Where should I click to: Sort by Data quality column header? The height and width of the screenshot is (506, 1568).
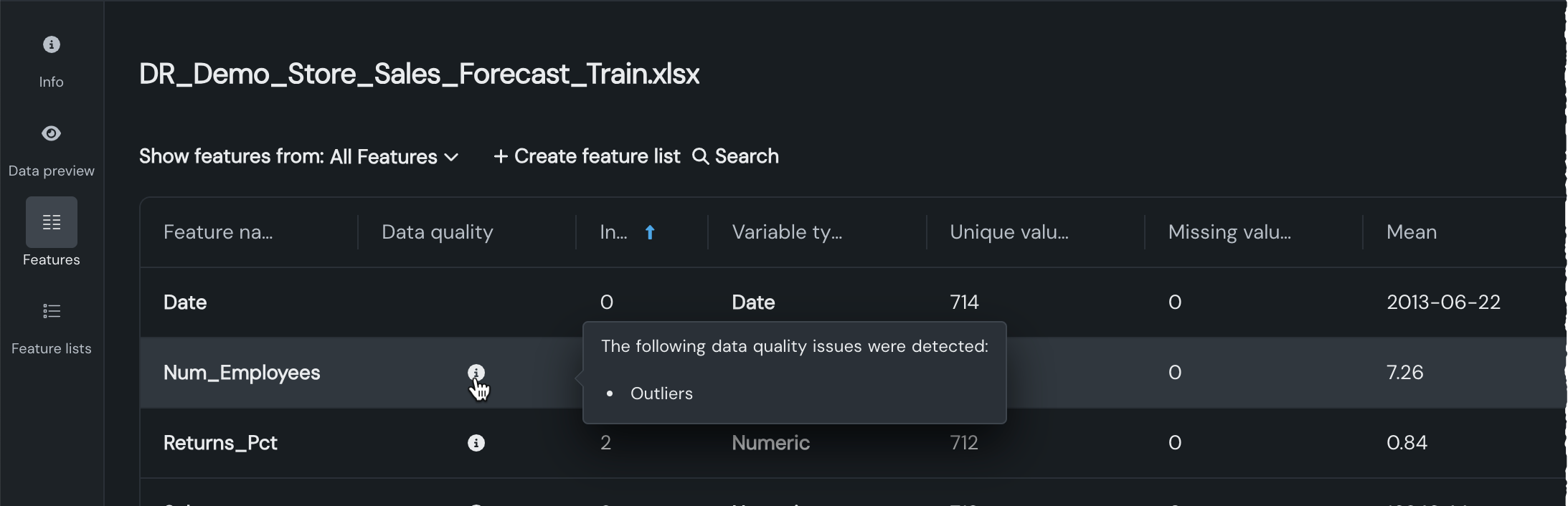pyautogui.click(x=437, y=232)
